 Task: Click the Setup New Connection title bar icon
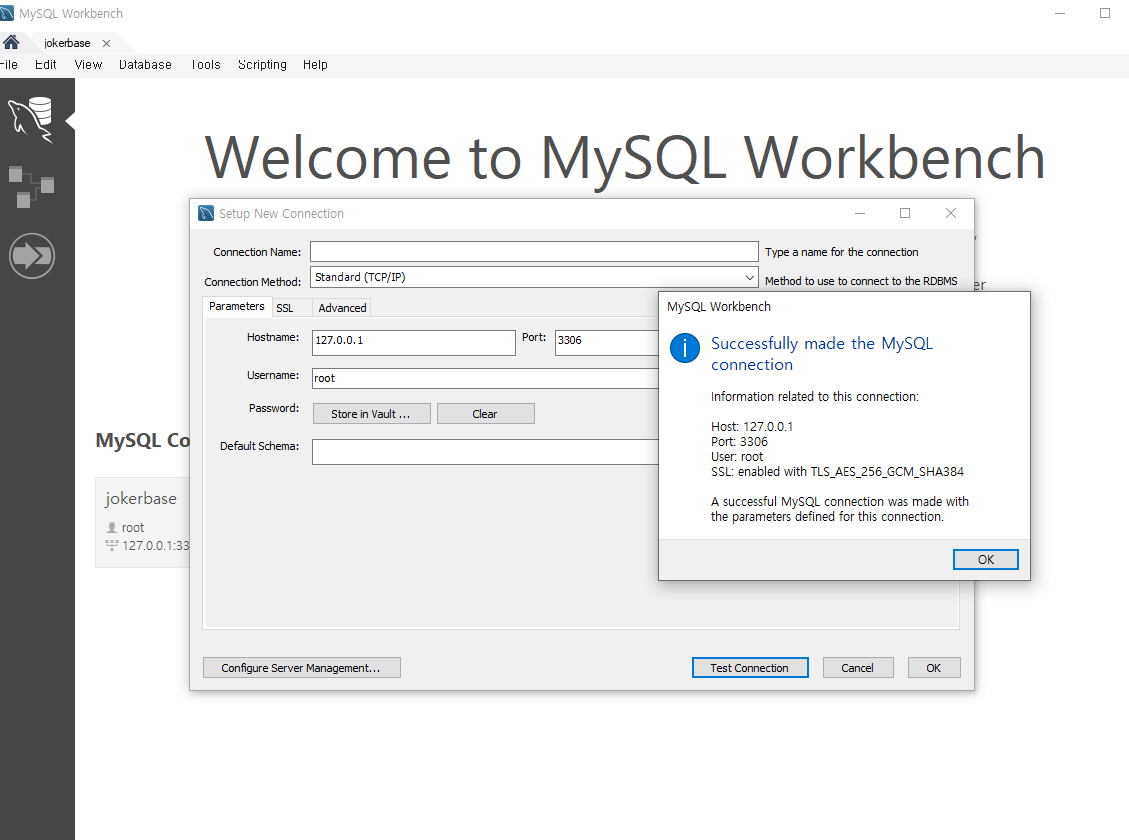tap(206, 213)
